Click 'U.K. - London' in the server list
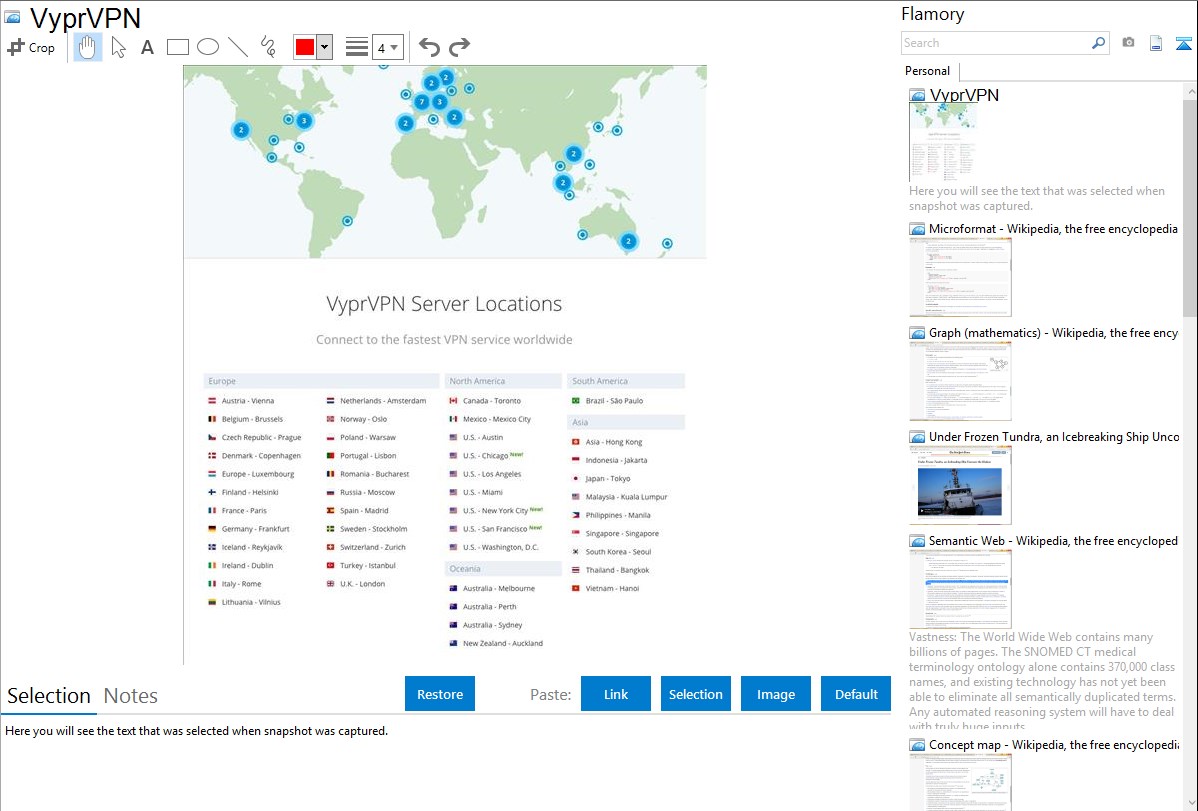 362,584
